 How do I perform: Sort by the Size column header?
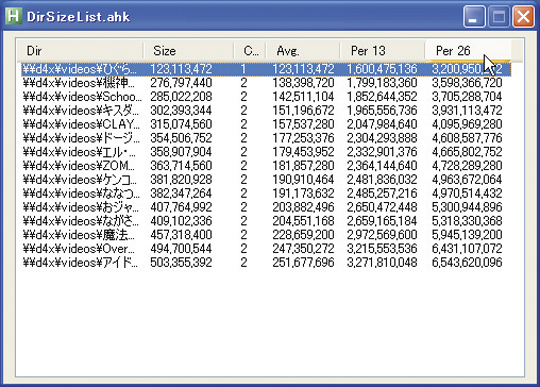(188, 51)
